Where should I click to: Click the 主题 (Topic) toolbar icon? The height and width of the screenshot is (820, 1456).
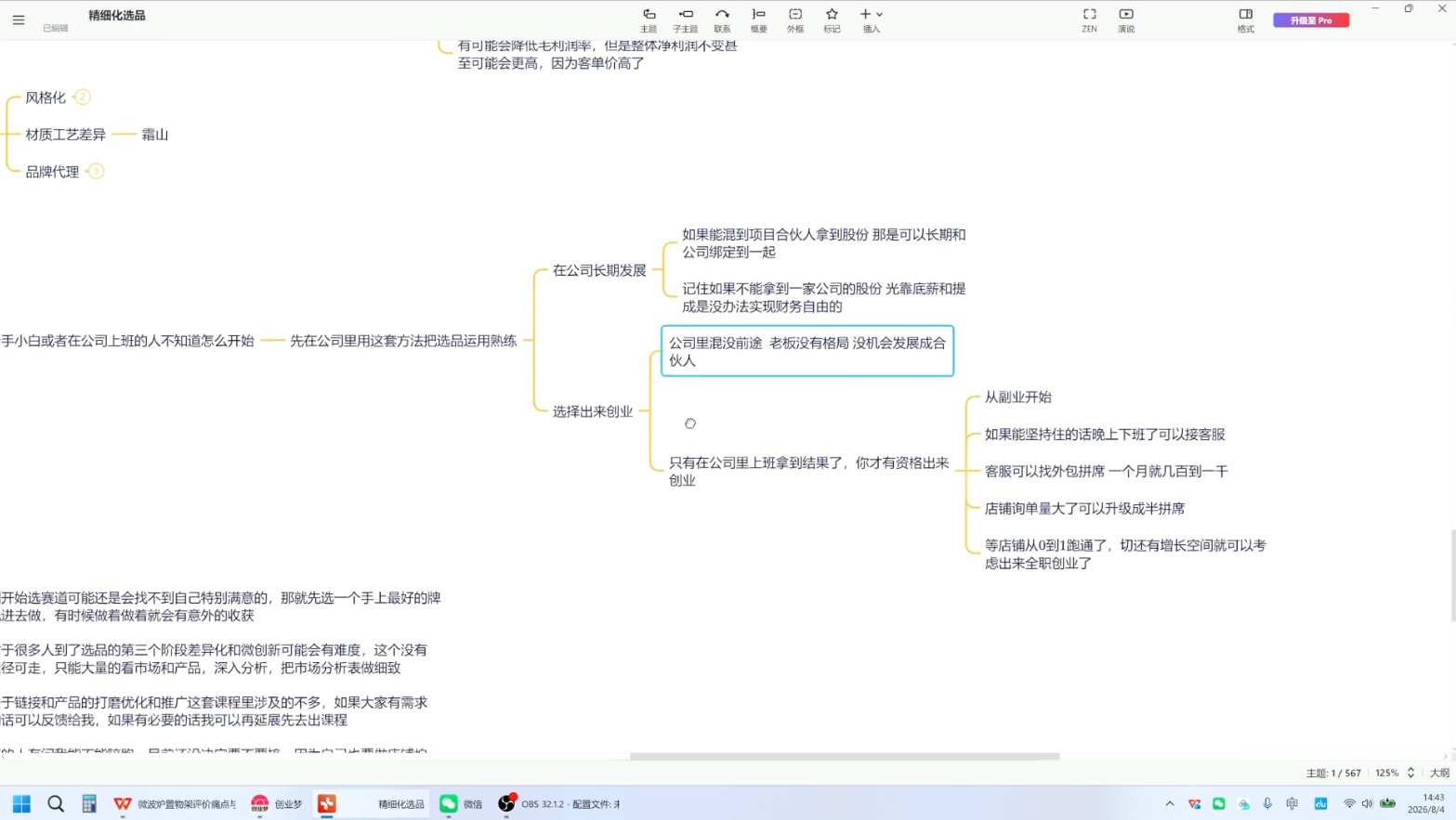649,20
